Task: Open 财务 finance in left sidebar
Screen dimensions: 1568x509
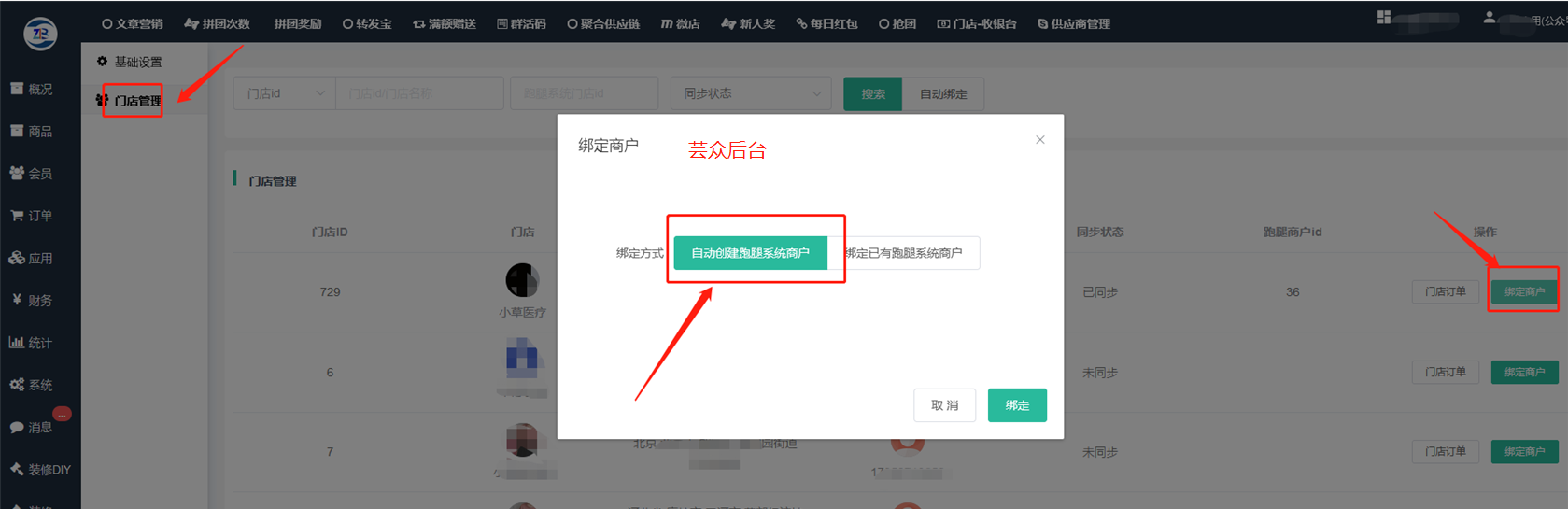Action: [33, 300]
